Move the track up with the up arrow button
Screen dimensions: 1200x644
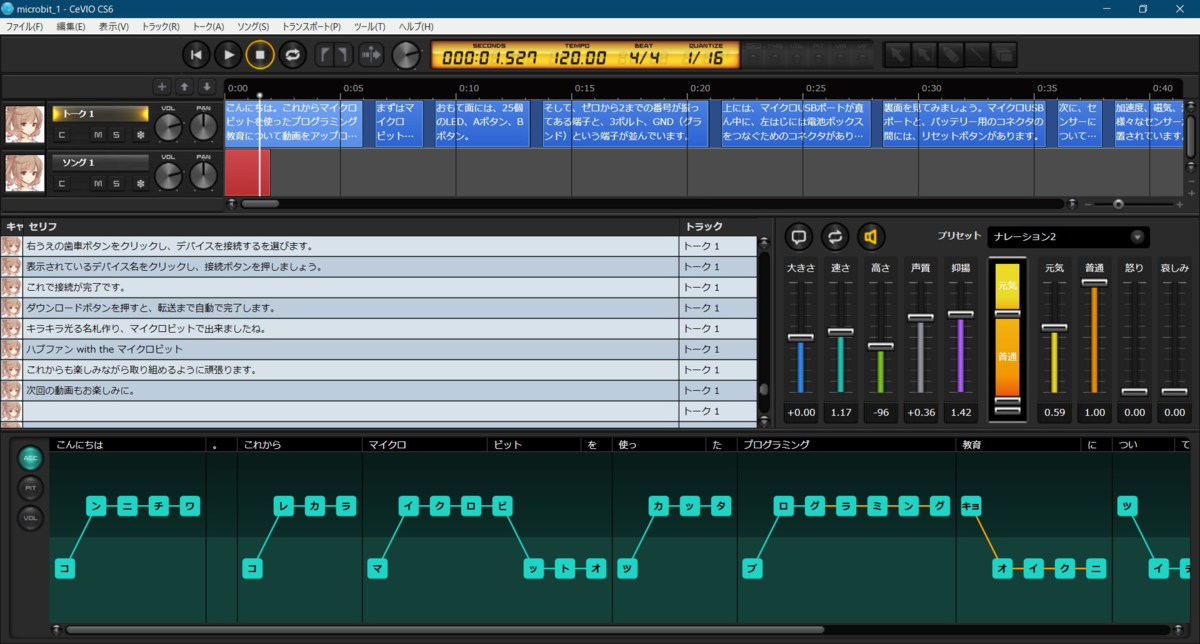[184, 87]
